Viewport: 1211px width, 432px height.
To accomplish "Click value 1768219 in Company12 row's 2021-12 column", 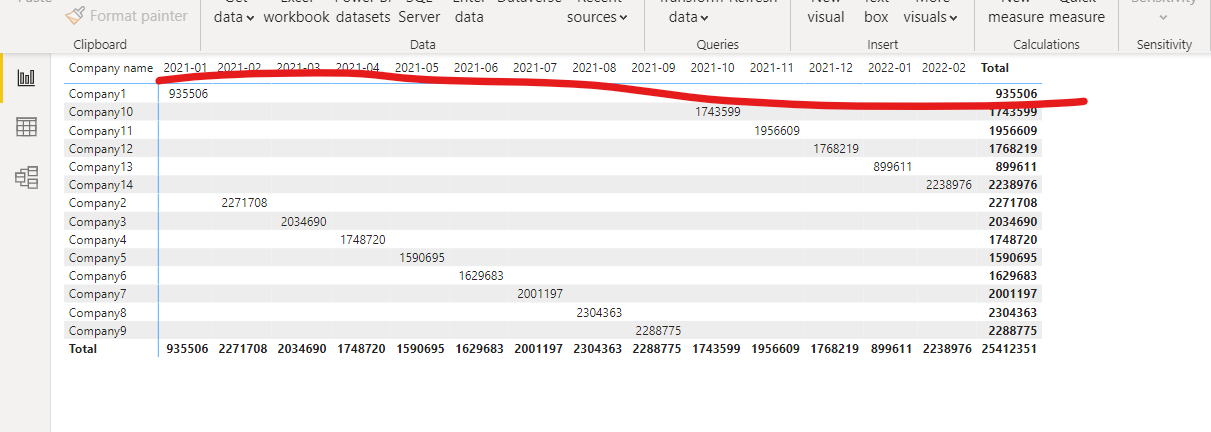I will click(x=836, y=148).
